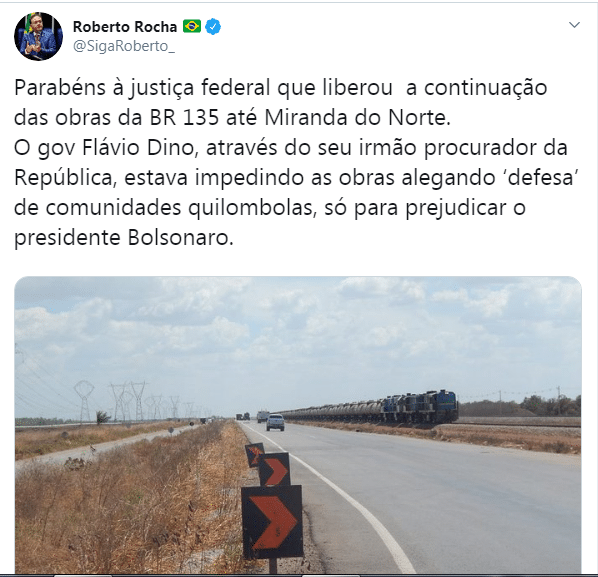The height and width of the screenshot is (577, 598).
Task: Open Roberto Rocha's profile picture
Action: pyautogui.click(x=39, y=36)
